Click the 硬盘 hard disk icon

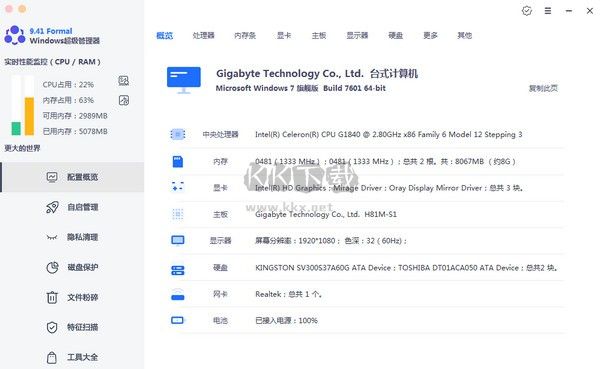[178, 270]
